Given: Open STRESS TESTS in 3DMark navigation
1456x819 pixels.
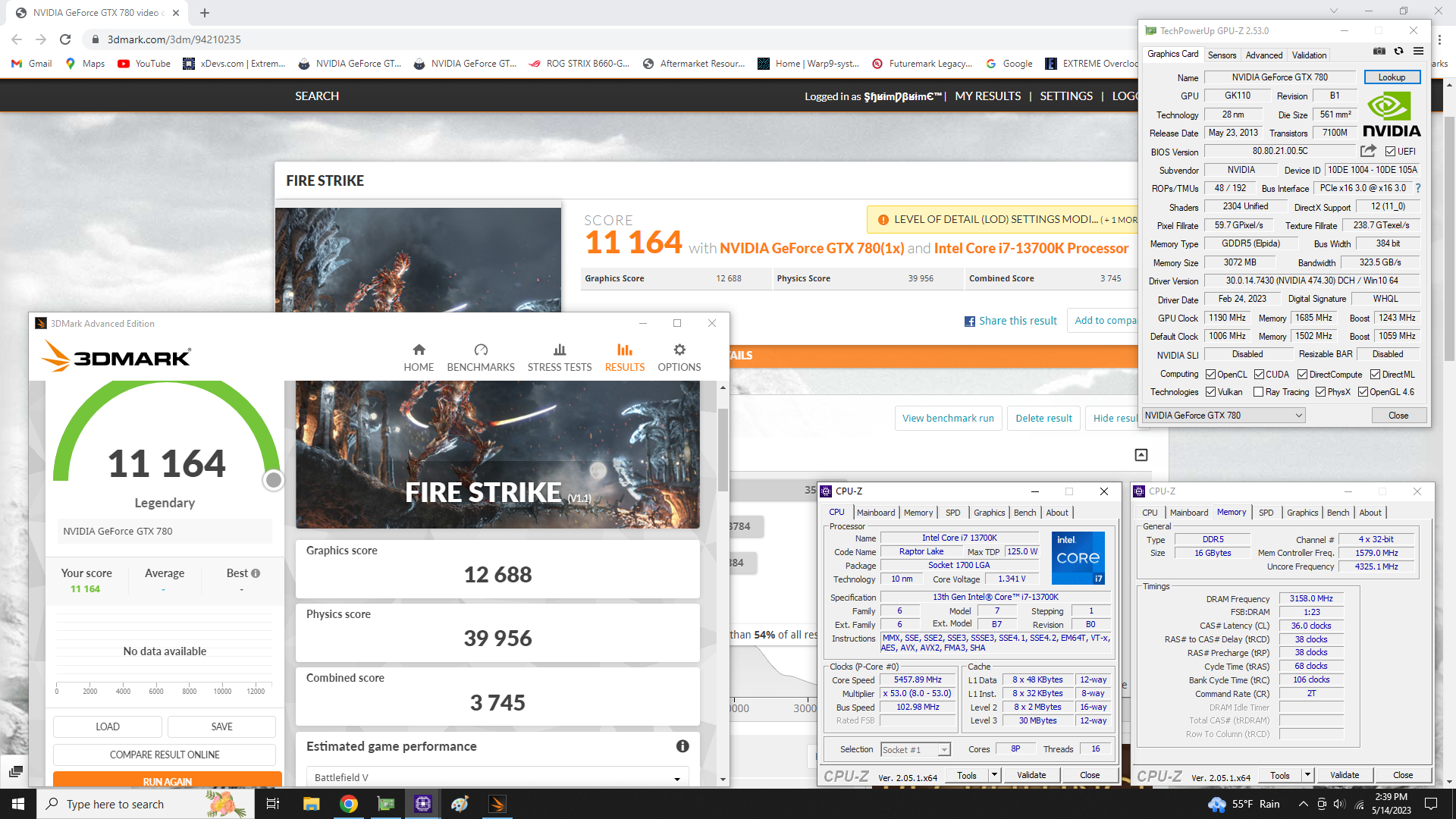Looking at the screenshot, I should coord(560,358).
